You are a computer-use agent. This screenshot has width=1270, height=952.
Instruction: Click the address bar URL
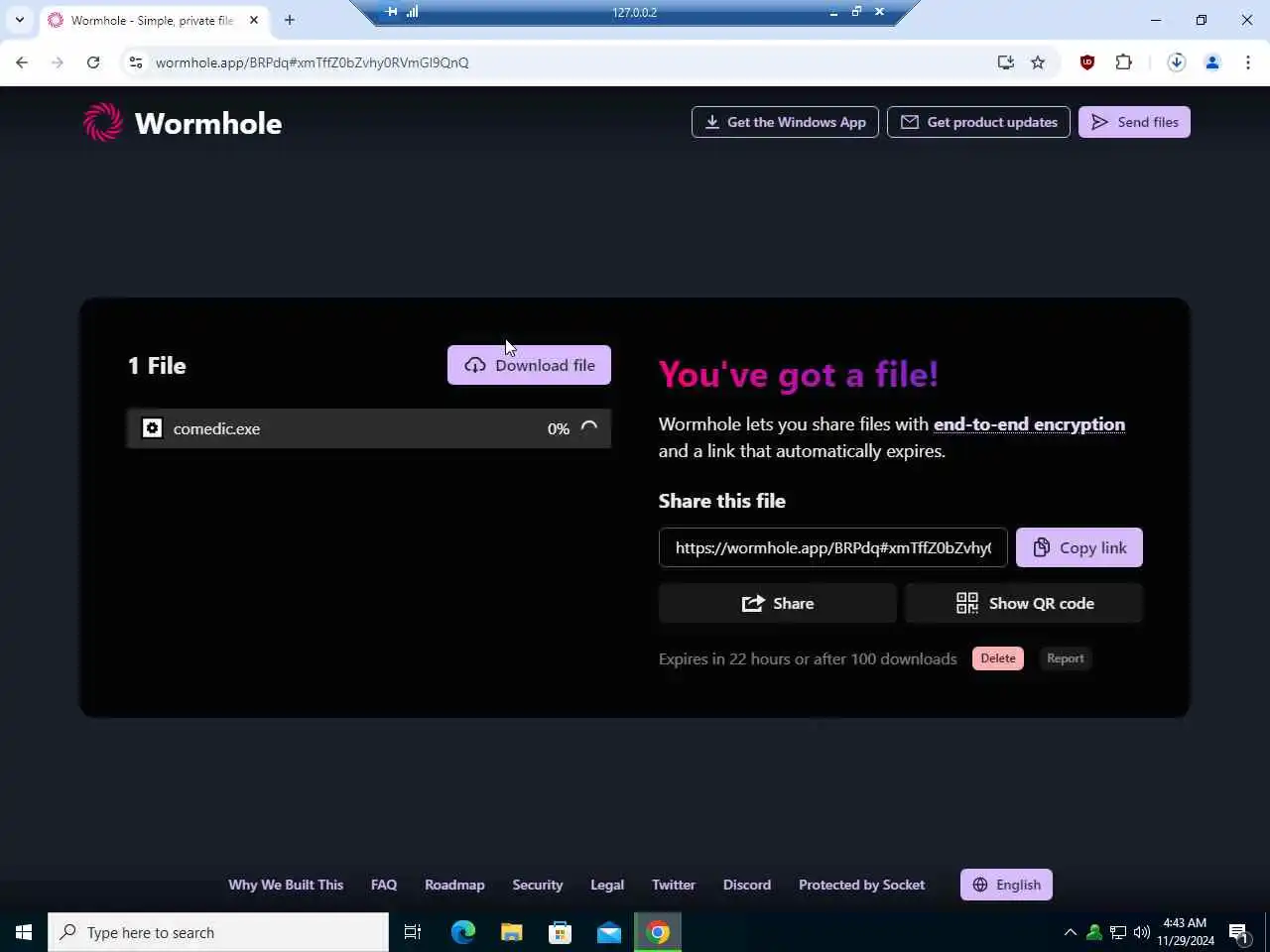coord(312,62)
